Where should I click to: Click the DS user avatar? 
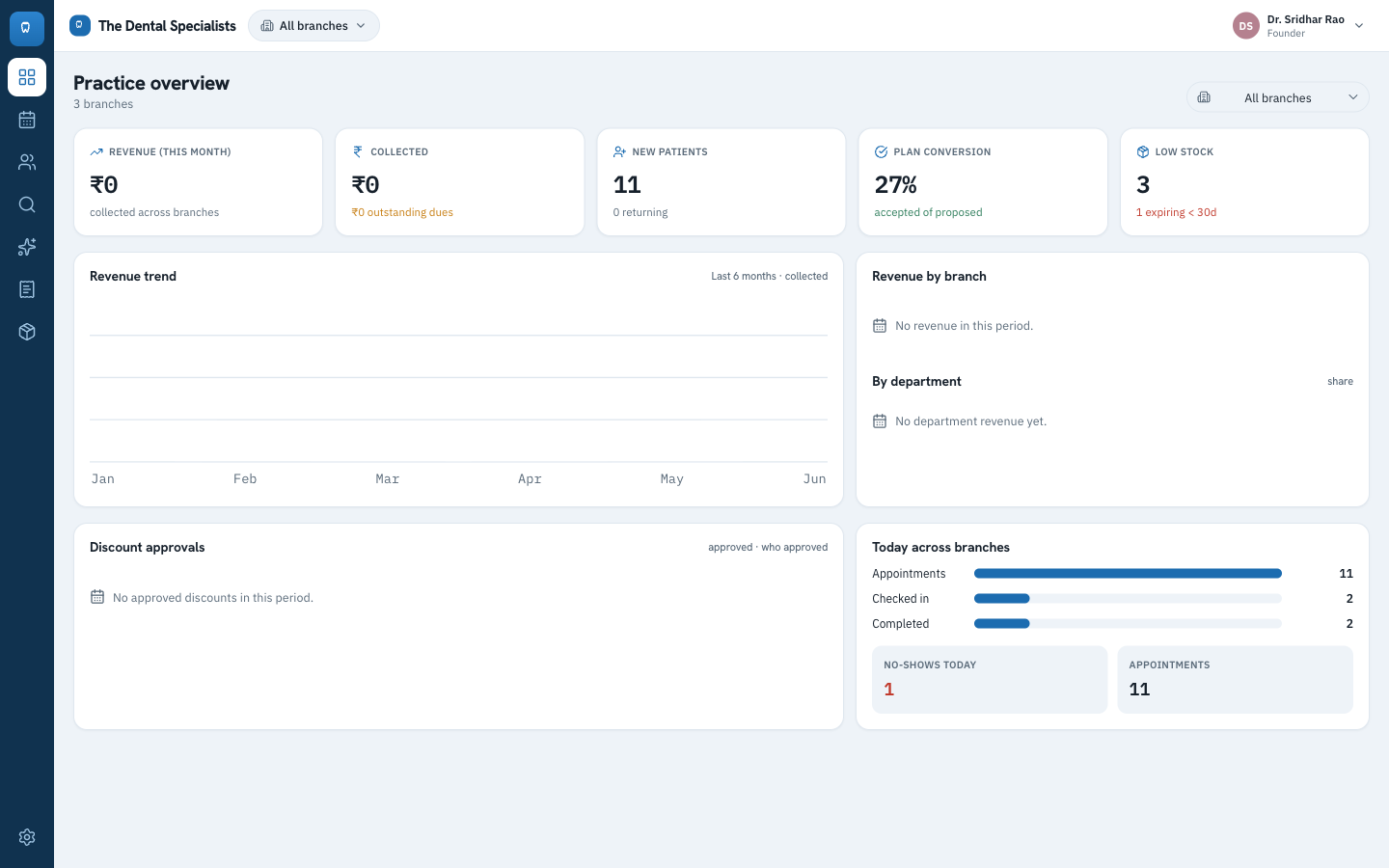(x=1246, y=26)
